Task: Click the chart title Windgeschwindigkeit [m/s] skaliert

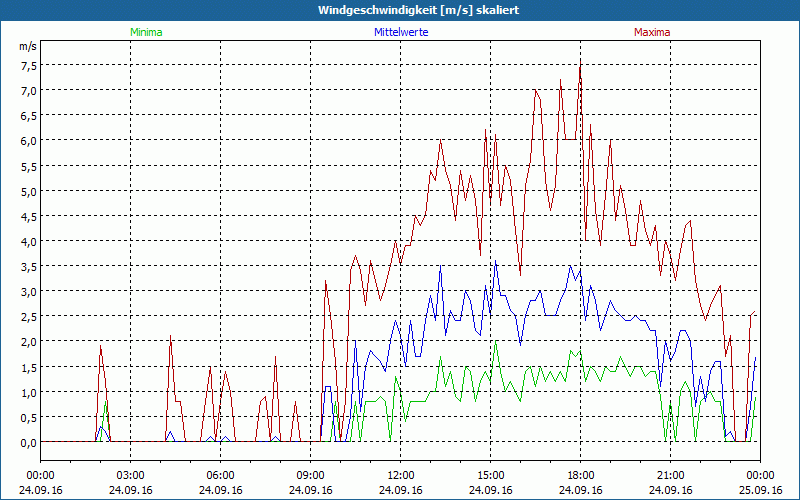Action: tap(418, 10)
